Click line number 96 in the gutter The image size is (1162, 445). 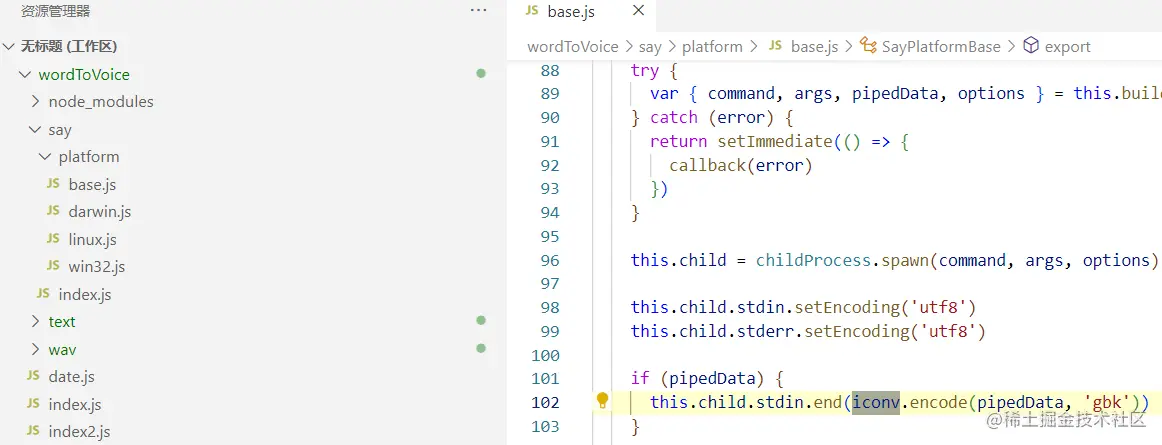click(550, 260)
